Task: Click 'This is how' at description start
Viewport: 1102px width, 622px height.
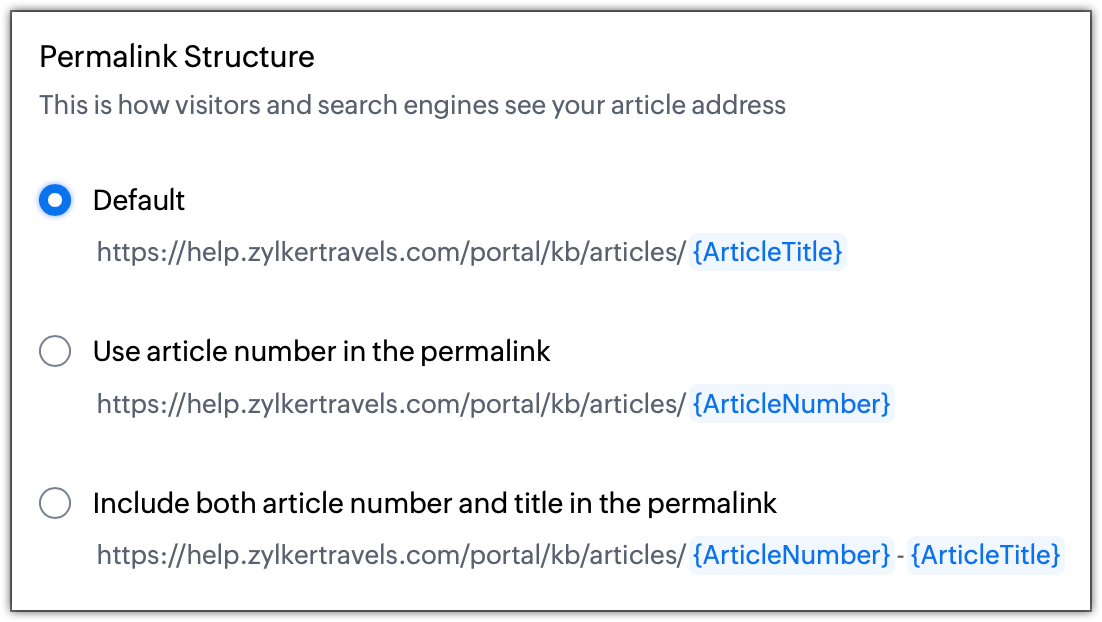Action: click(x=104, y=105)
